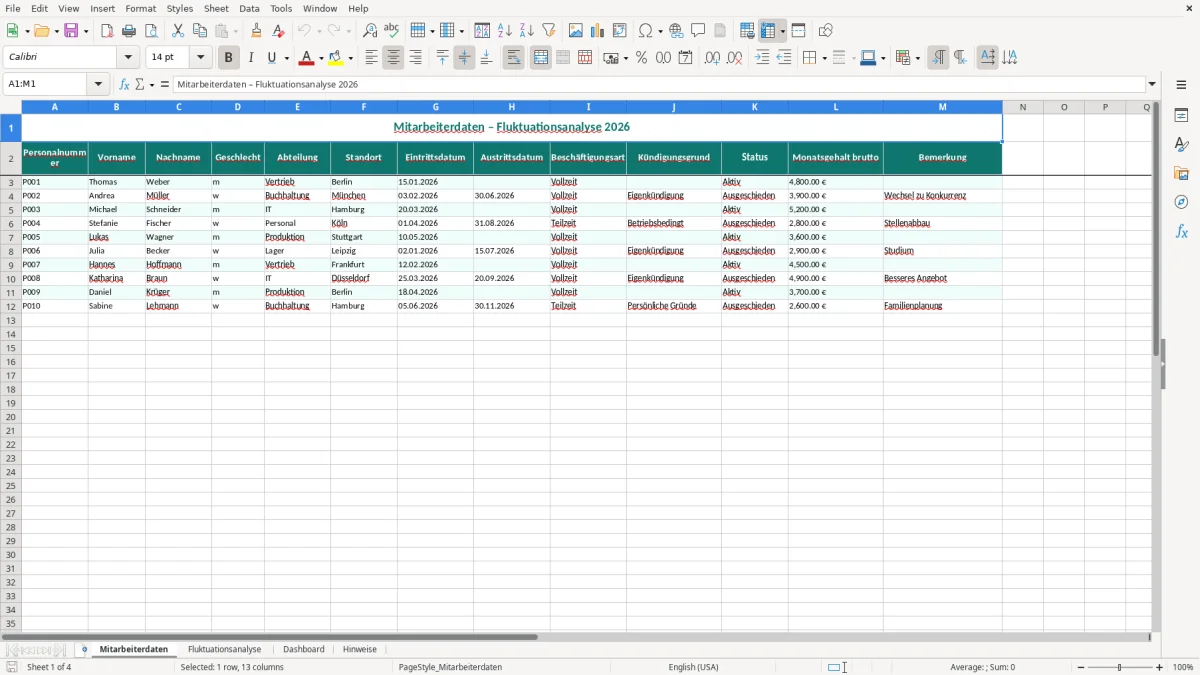Viewport: 1200px width, 675px height.
Task: Toggle Bold formatting button
Action: pyautogui.click(x=229, y=58)
